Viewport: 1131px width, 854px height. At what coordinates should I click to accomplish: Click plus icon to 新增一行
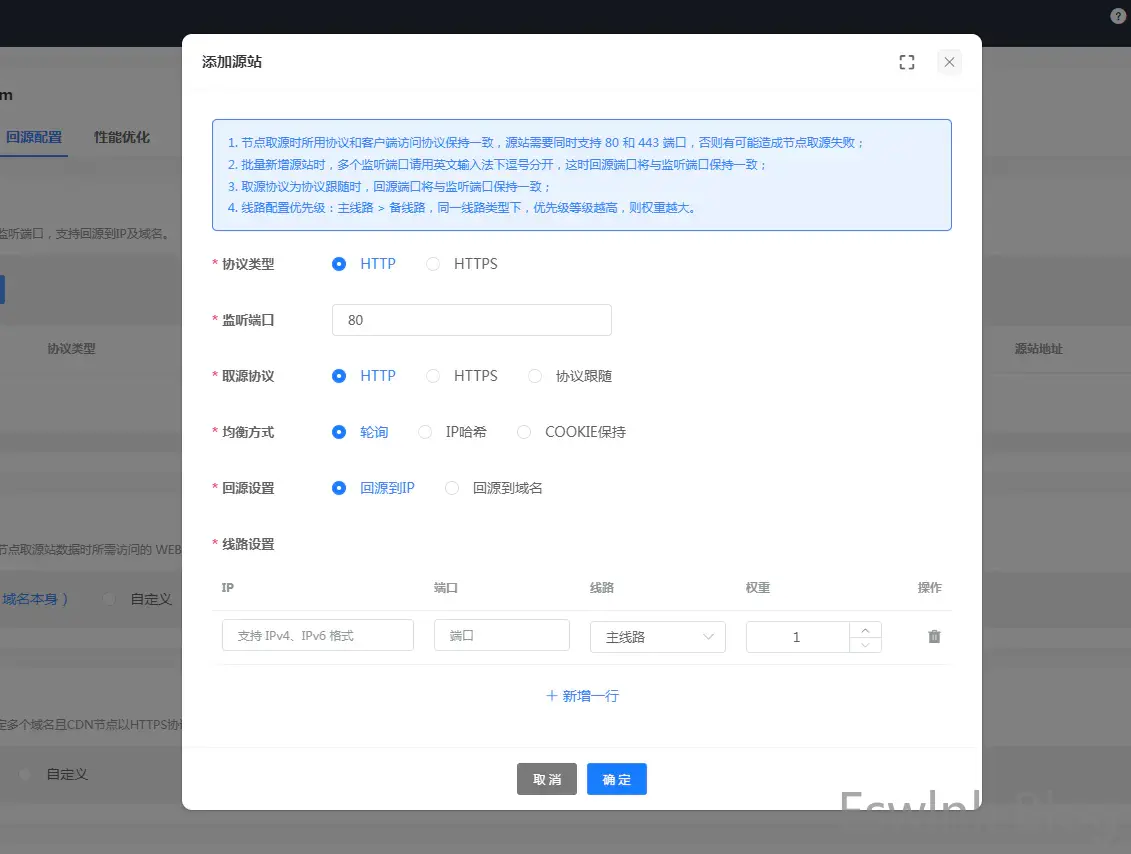pos(551,695)
